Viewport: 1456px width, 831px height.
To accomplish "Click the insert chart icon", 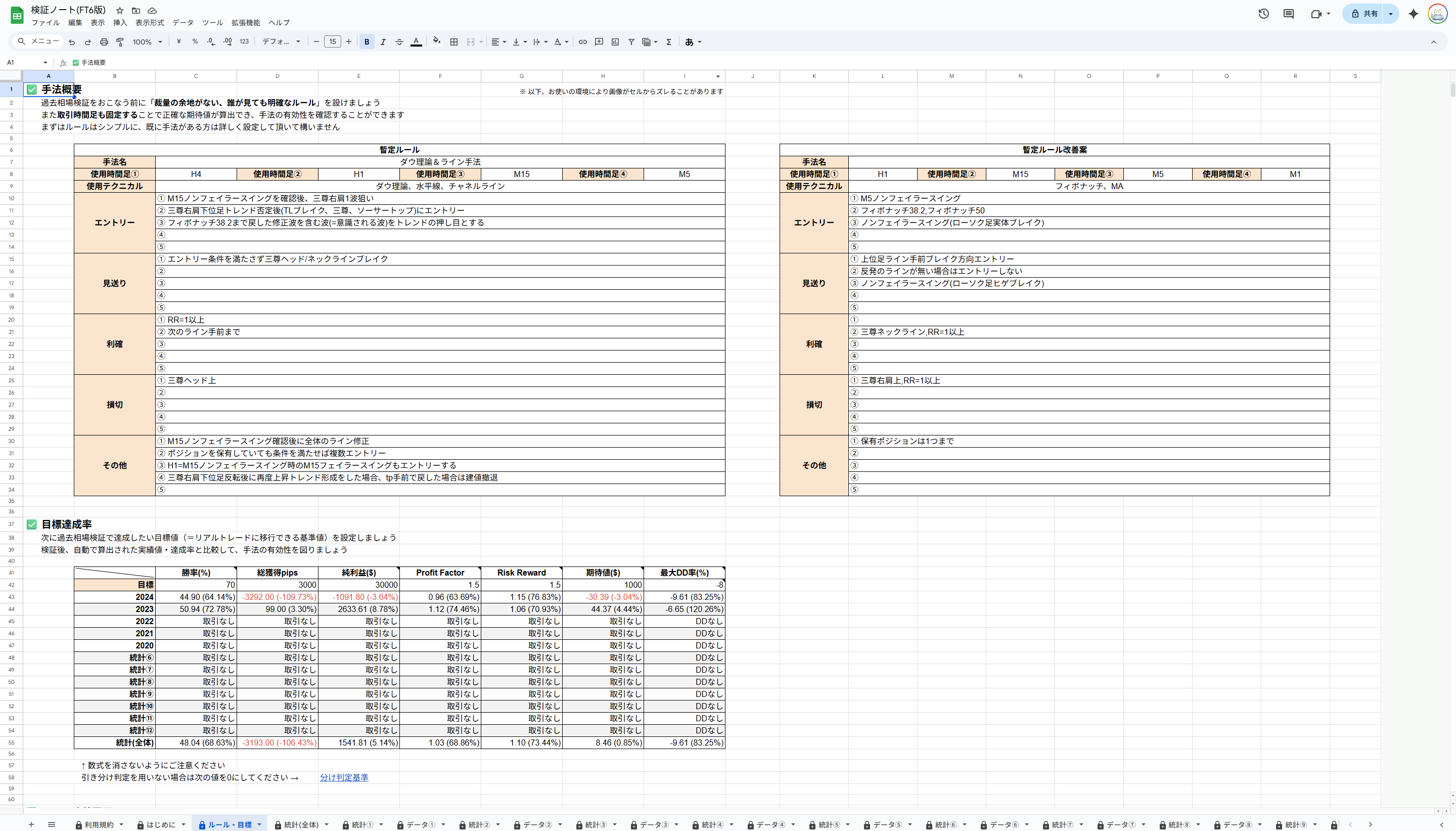I will [x=615, y=41].
